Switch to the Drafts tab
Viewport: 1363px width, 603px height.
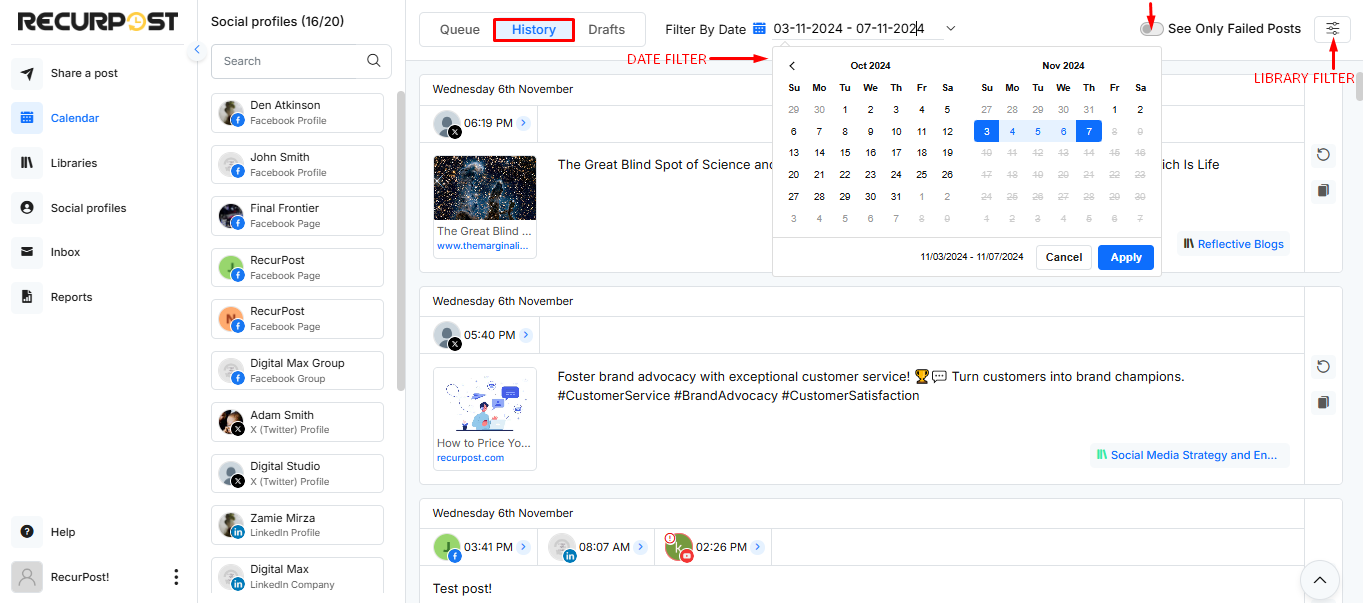(607, 29)
